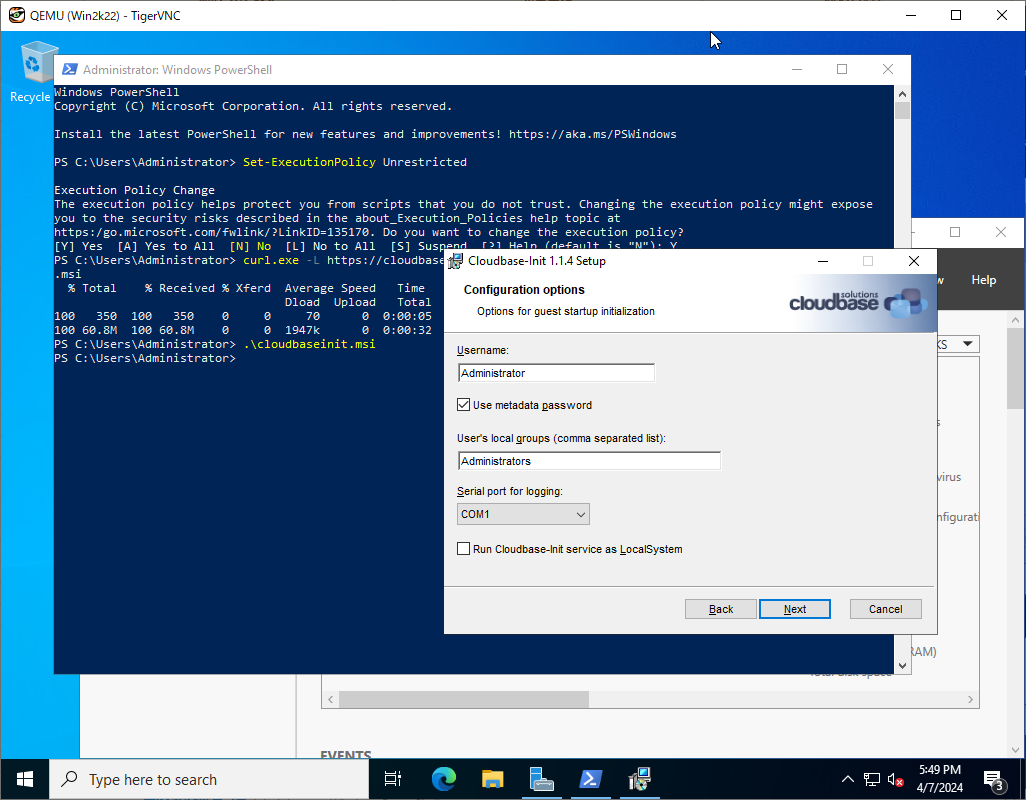Cancel the Cloudbase-Init setup
This screenshot has width=1026, height=800.
click(x=885, y=609)
